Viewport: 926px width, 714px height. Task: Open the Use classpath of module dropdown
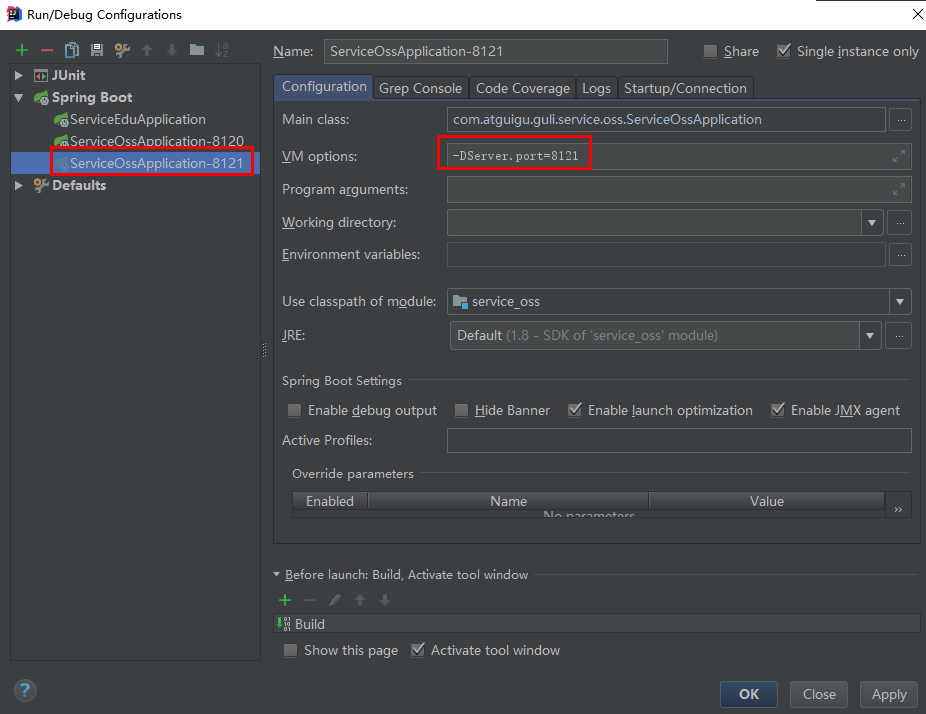pos(899,302)
